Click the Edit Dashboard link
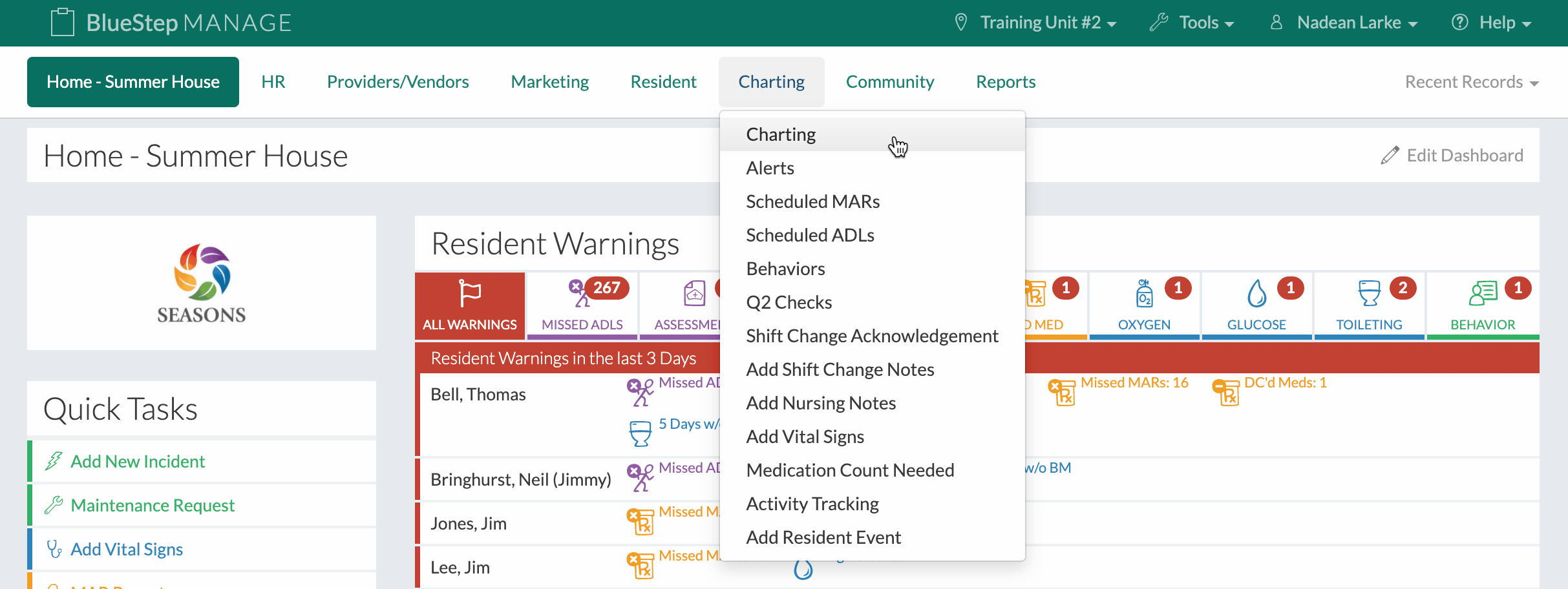 click(x=1452, y=156)
